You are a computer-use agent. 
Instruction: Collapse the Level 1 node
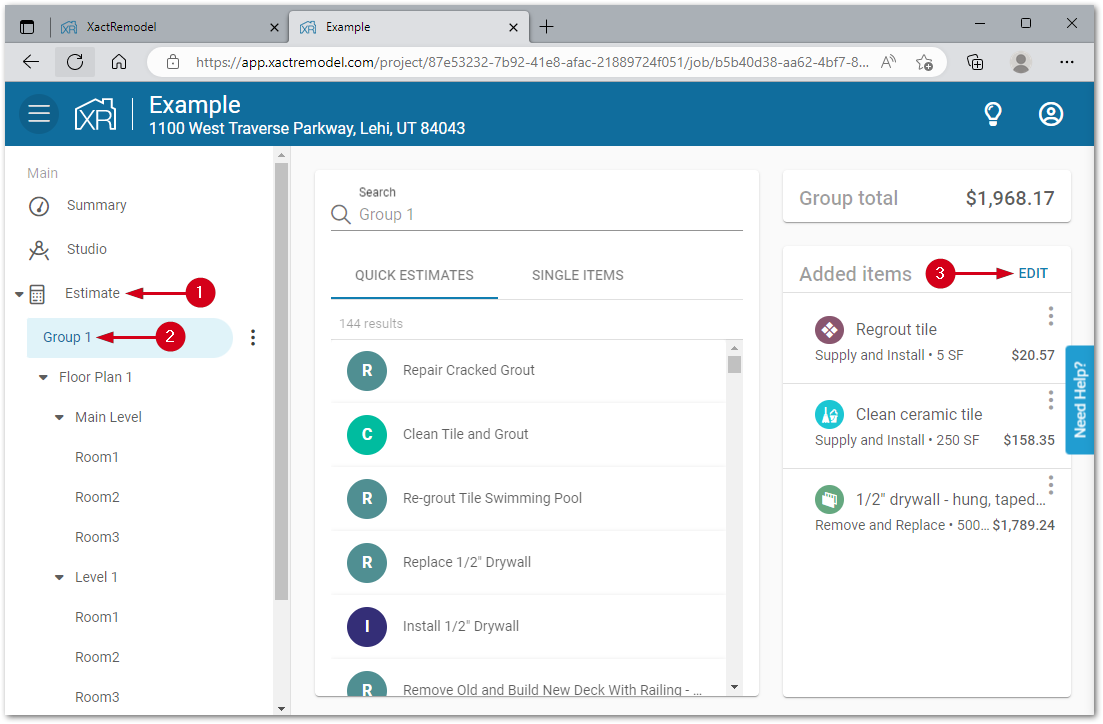point(59,578)
